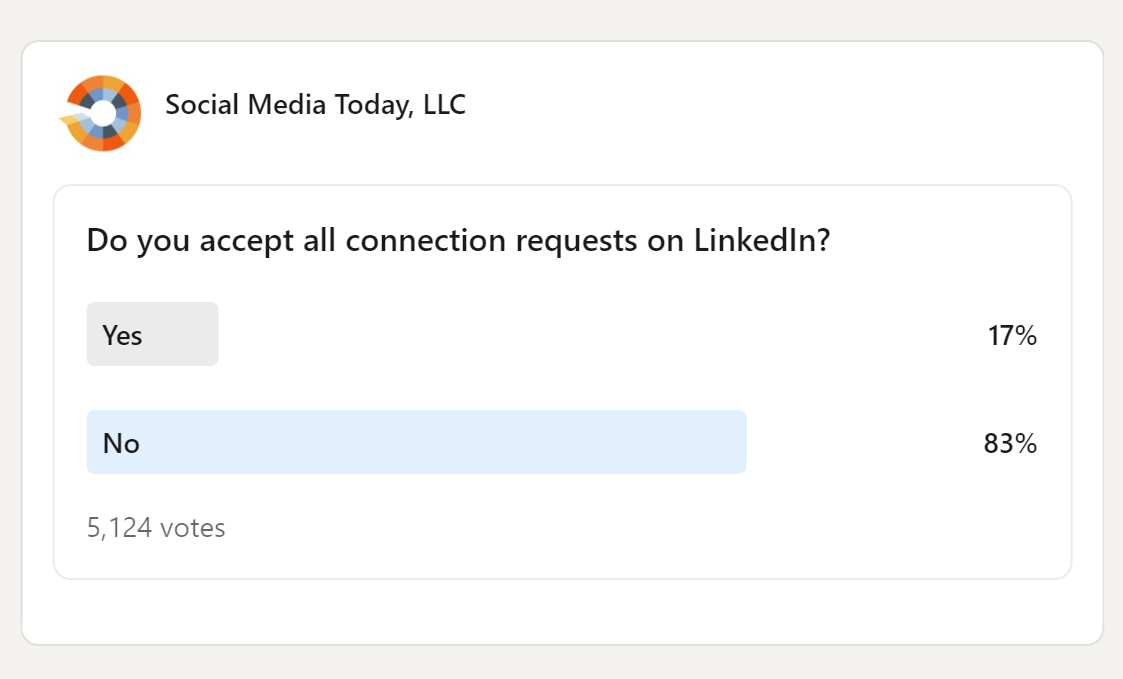Click the white center of the logo
This screenshot has height=679, width=1123.
click(103, 113)
